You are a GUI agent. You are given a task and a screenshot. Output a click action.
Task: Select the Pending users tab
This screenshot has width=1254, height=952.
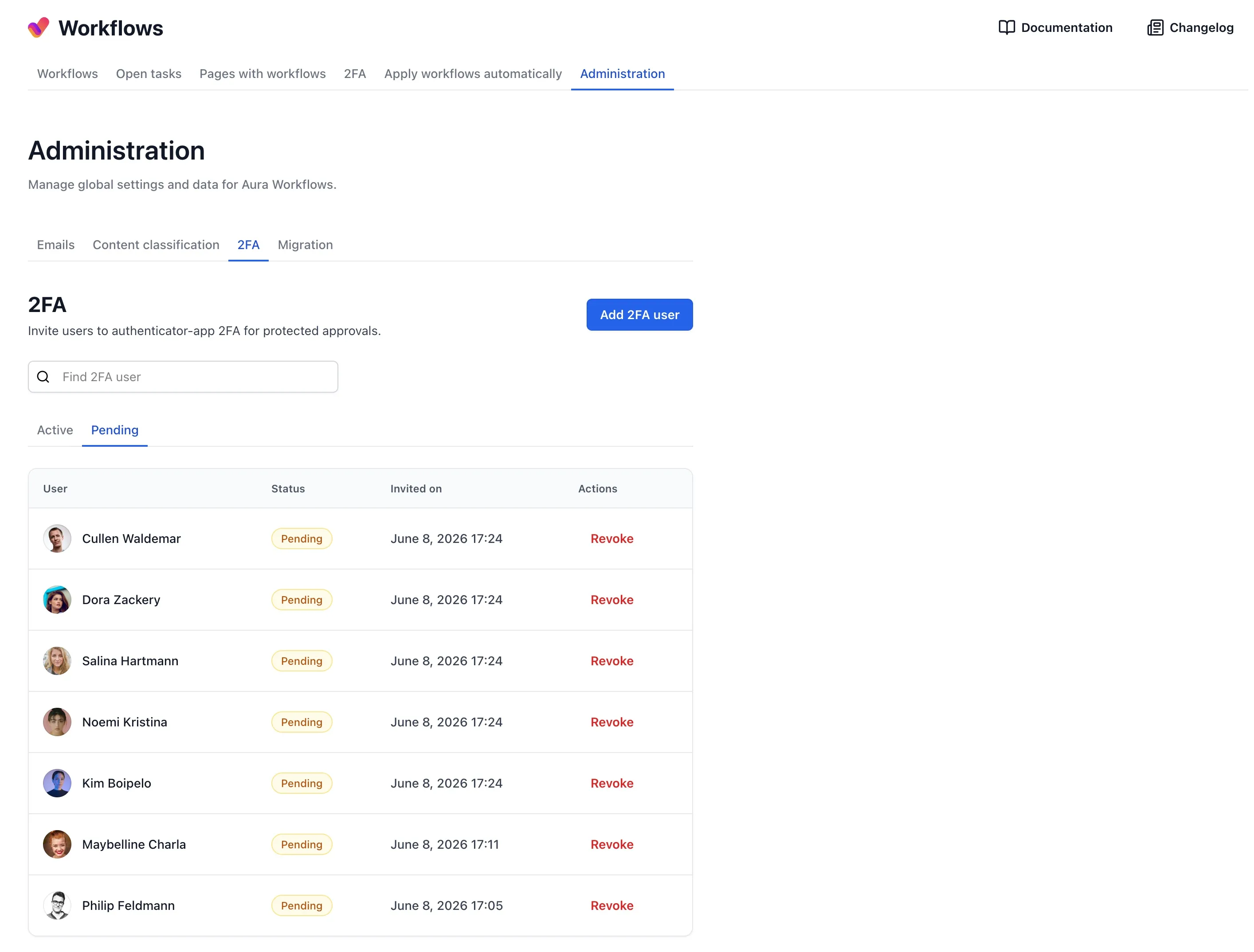tap(114, 430)
